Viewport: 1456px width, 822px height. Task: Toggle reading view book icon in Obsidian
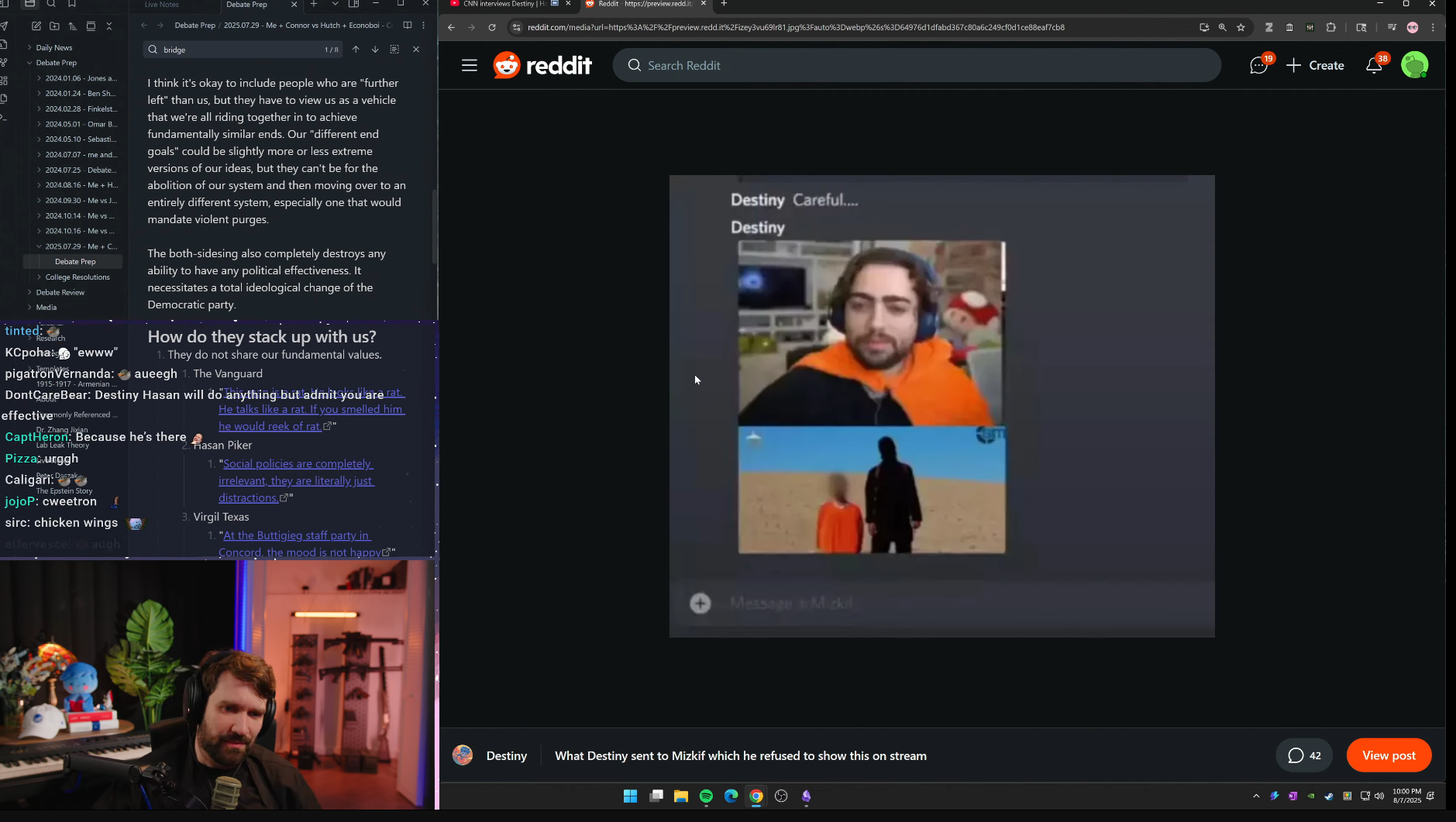pos(408,25)
